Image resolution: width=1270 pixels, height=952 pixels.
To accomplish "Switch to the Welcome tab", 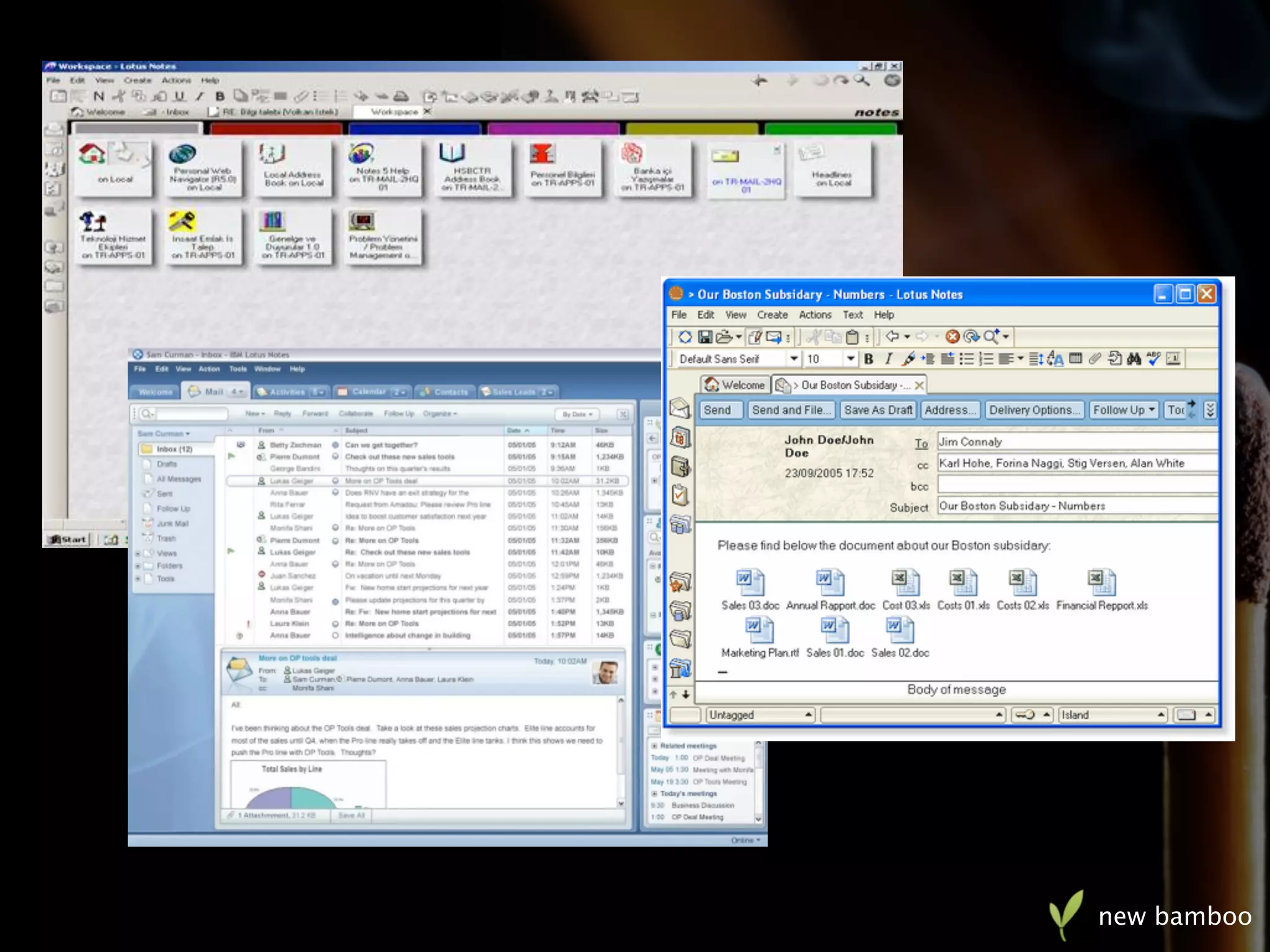I will point(735,385).
